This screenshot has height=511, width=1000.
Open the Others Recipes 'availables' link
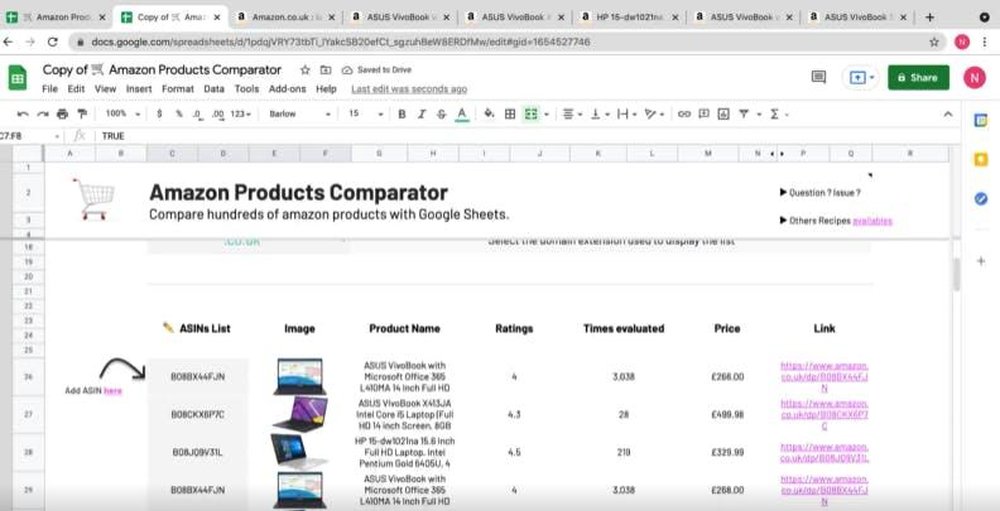tap(872, 221)
